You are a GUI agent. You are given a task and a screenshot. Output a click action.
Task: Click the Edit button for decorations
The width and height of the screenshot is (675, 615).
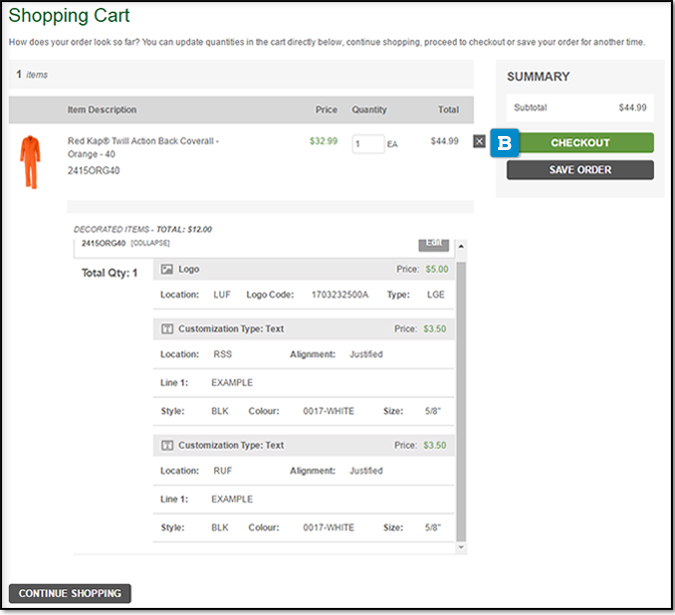[x=433, y=243]
